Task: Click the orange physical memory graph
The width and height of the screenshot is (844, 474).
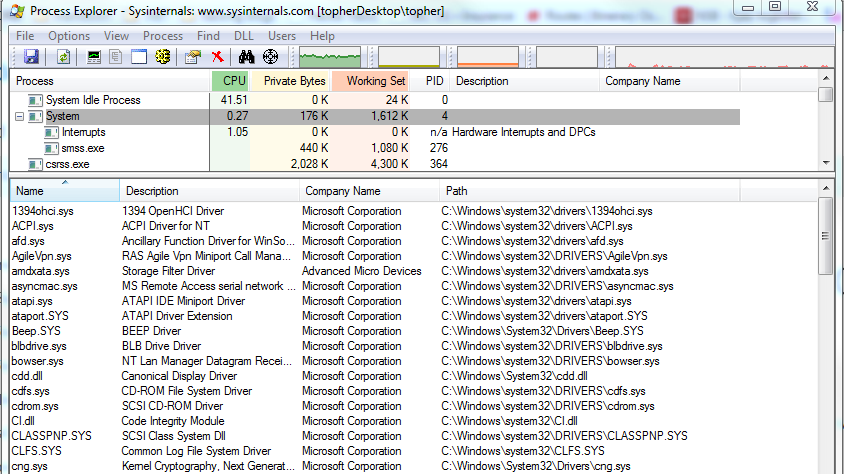Action: point(488,56)
